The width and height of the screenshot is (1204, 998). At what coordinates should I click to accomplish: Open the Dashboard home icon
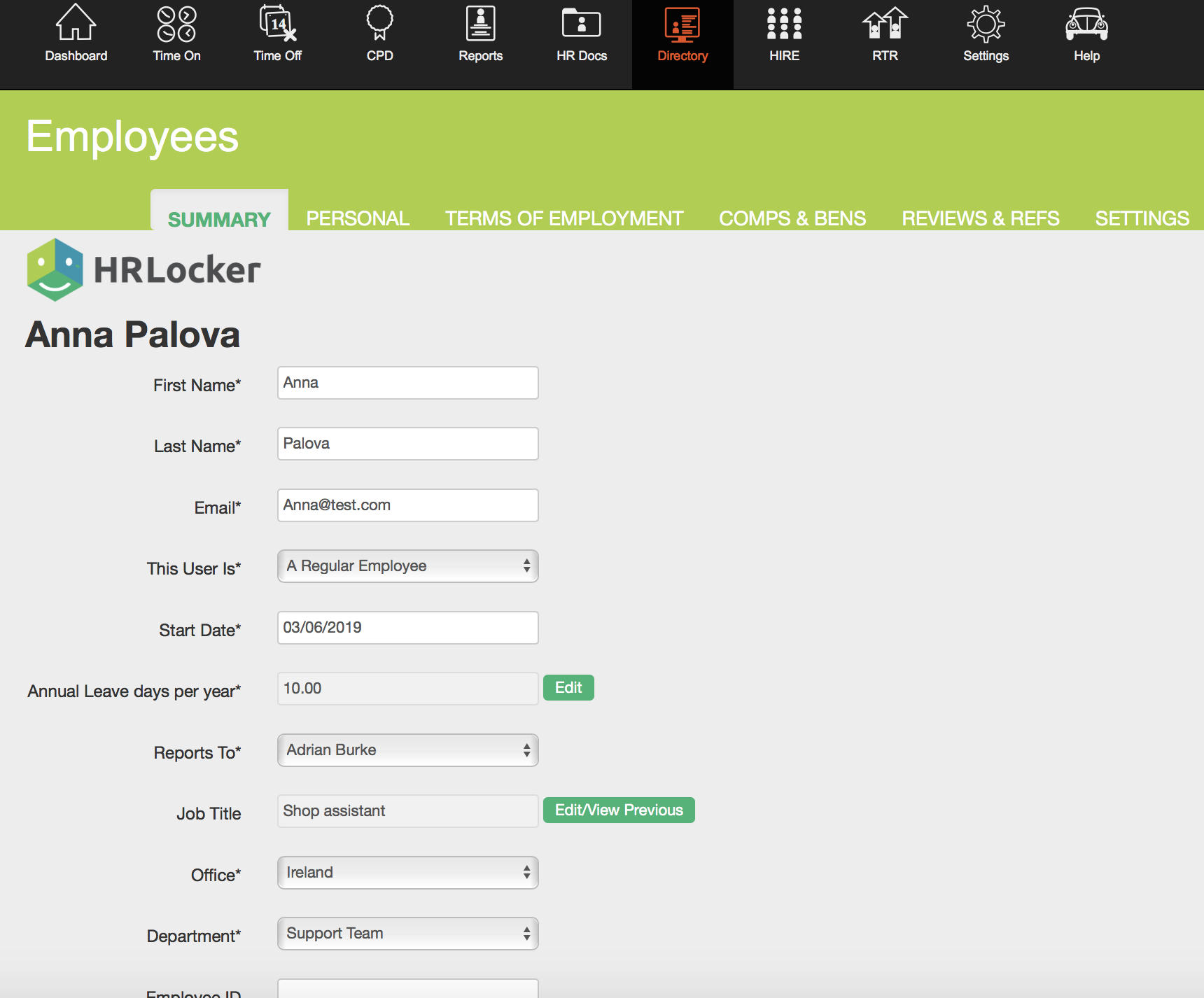coord(76,24)
